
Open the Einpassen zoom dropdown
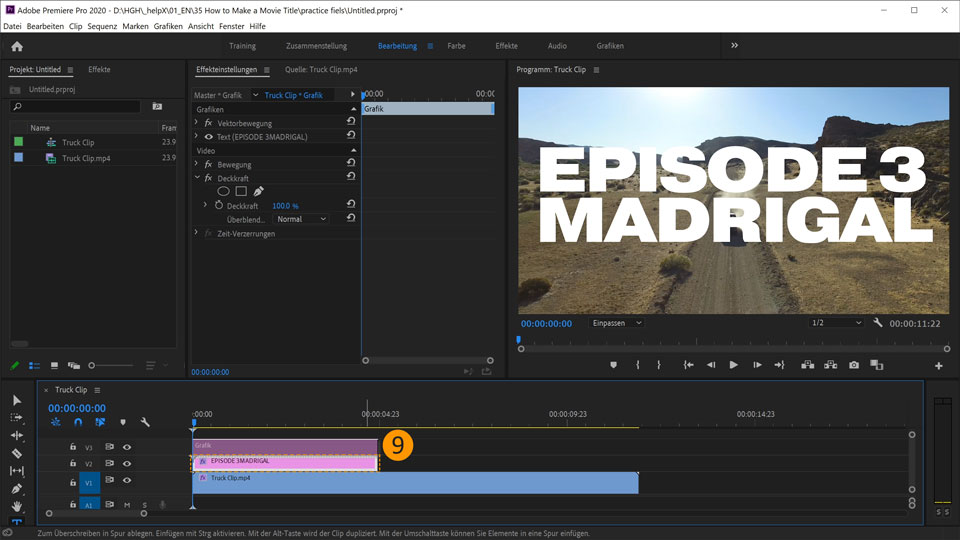pos(617,323)
